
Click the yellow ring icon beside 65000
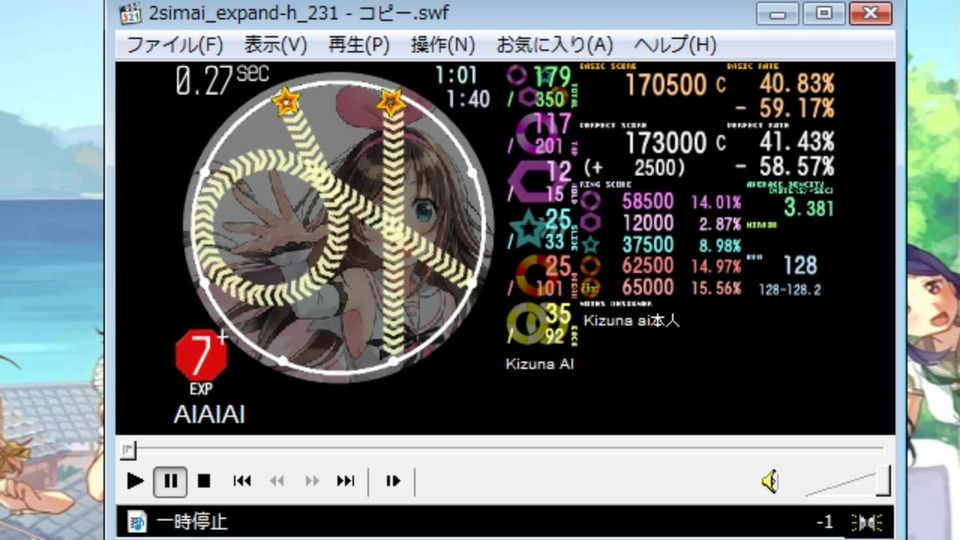tap(590, 288)
